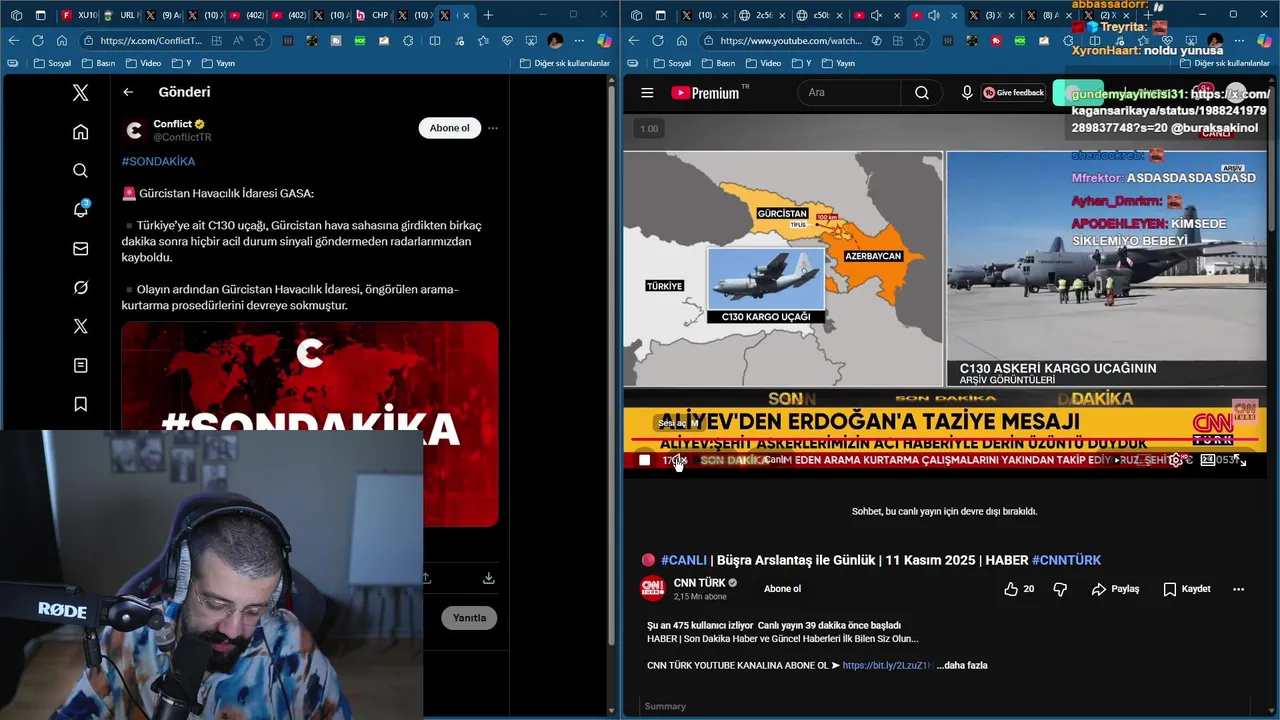Open the Lists icon in X sidebar
Image resolution: width=1280 pixels, height=720 pixels.
click(x=81, y=366)
